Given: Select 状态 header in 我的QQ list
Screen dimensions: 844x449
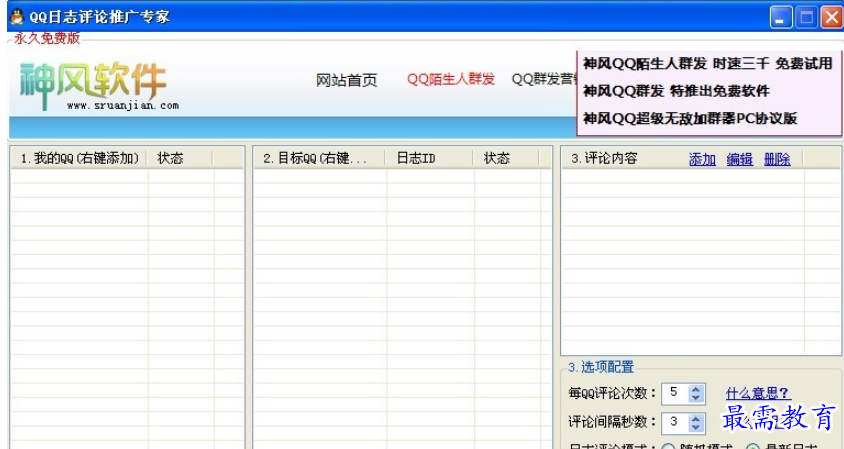Looking at the screenshot, I should (x=180, y=158).
